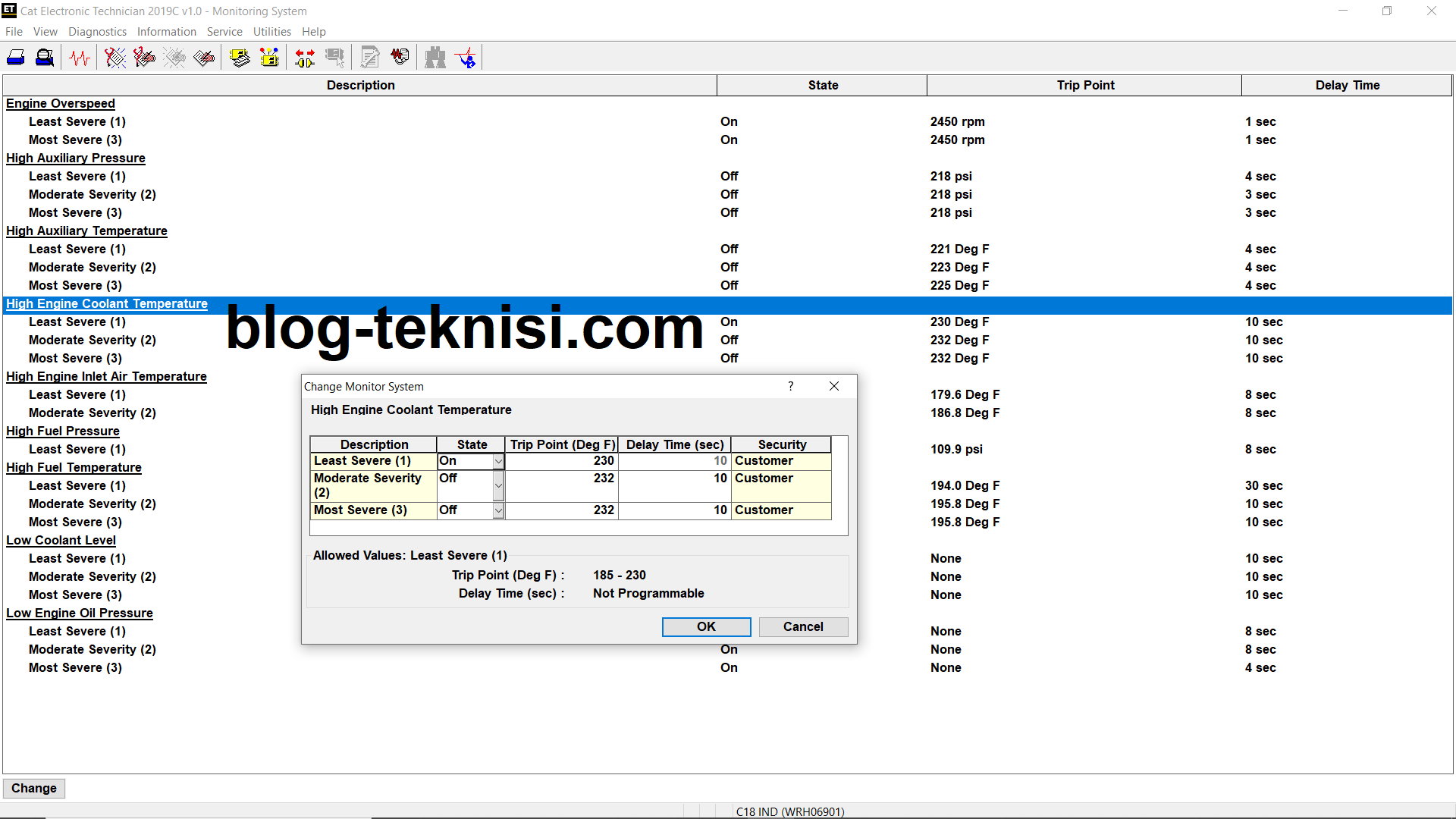Viewport: 1456px width, 819px height.
Task: Open the Events tool icon
Action: (x=203, y=57)
